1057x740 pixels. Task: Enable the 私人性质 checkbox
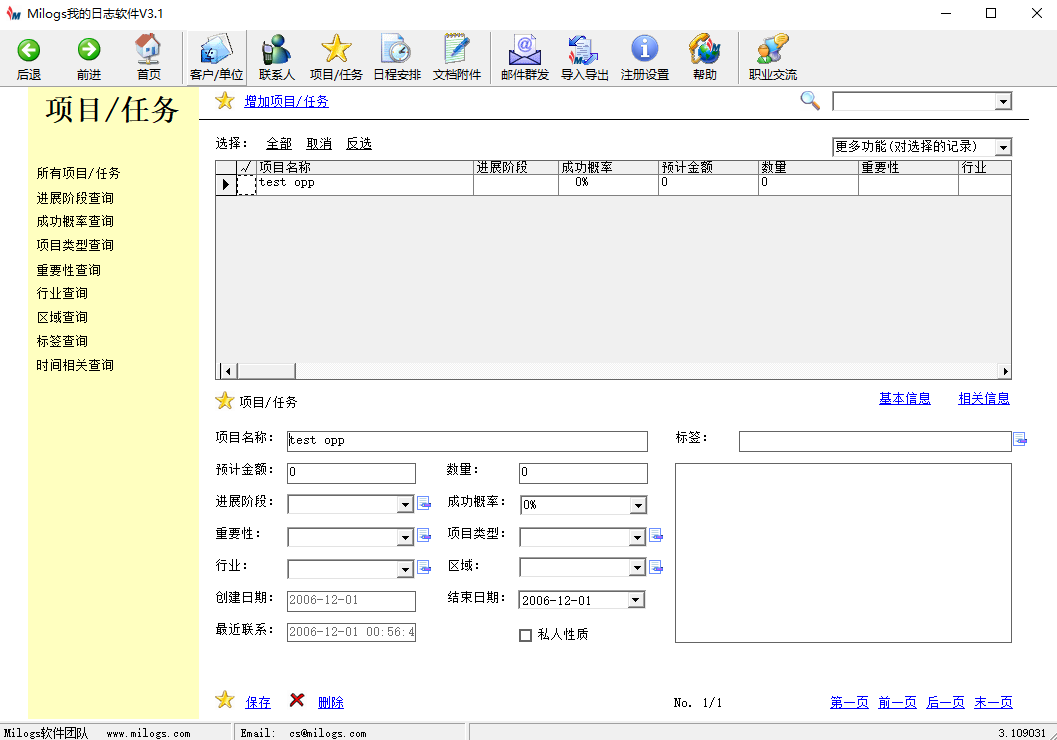pos(525,635)
